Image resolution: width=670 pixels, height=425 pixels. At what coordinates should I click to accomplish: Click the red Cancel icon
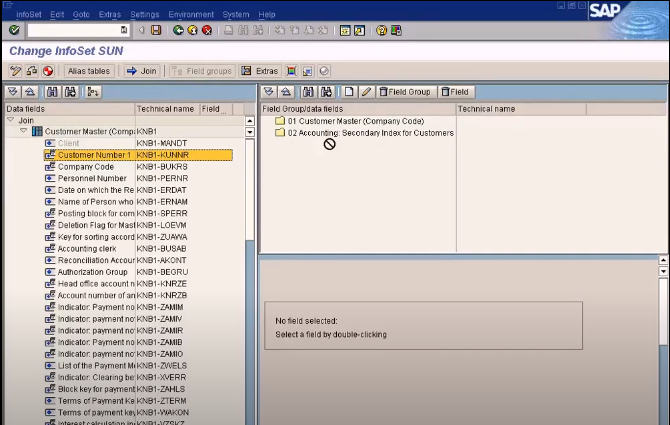pos(207,30)
